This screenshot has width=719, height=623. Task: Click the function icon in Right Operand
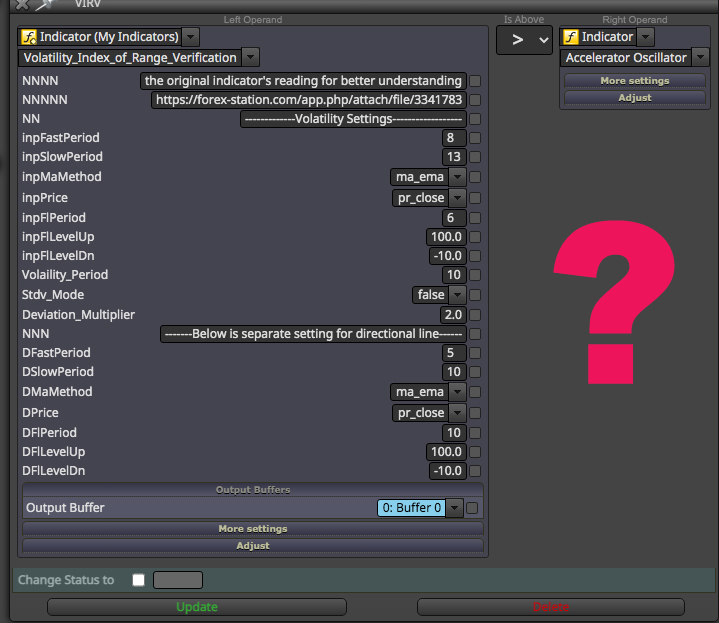571,37
